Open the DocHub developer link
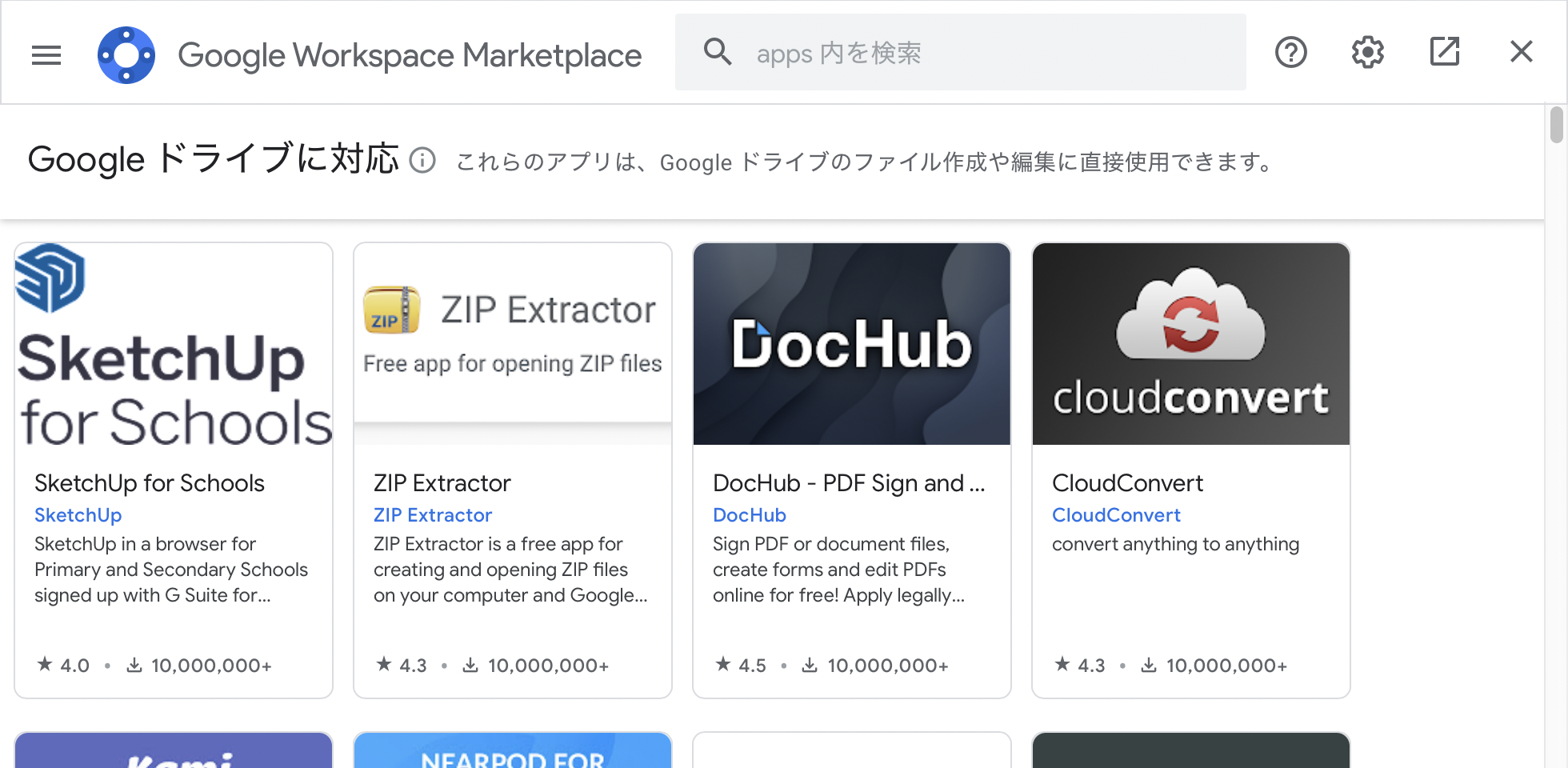Screen dimensions: 1568x768 [x=749, y=514]
